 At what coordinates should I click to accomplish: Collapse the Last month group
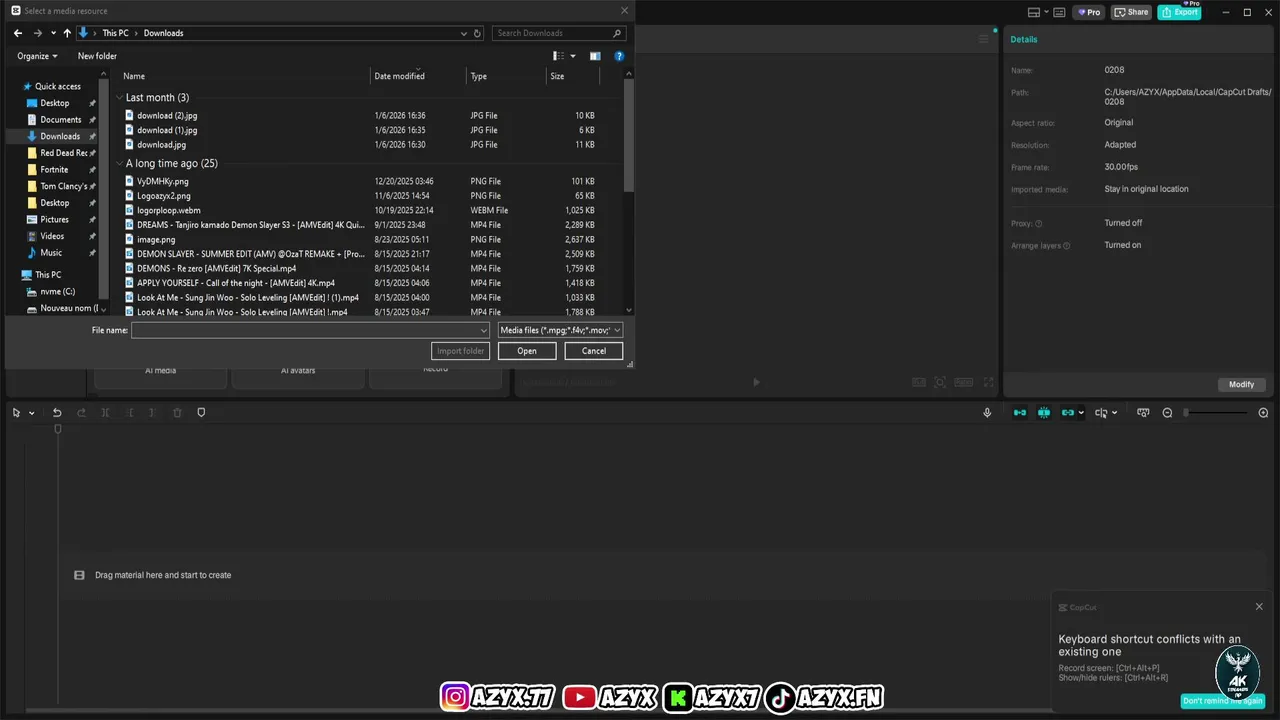coord(120,98)
